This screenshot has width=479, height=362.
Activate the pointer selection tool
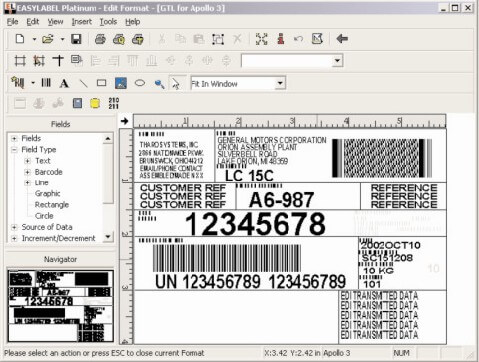tap(176, 83)
